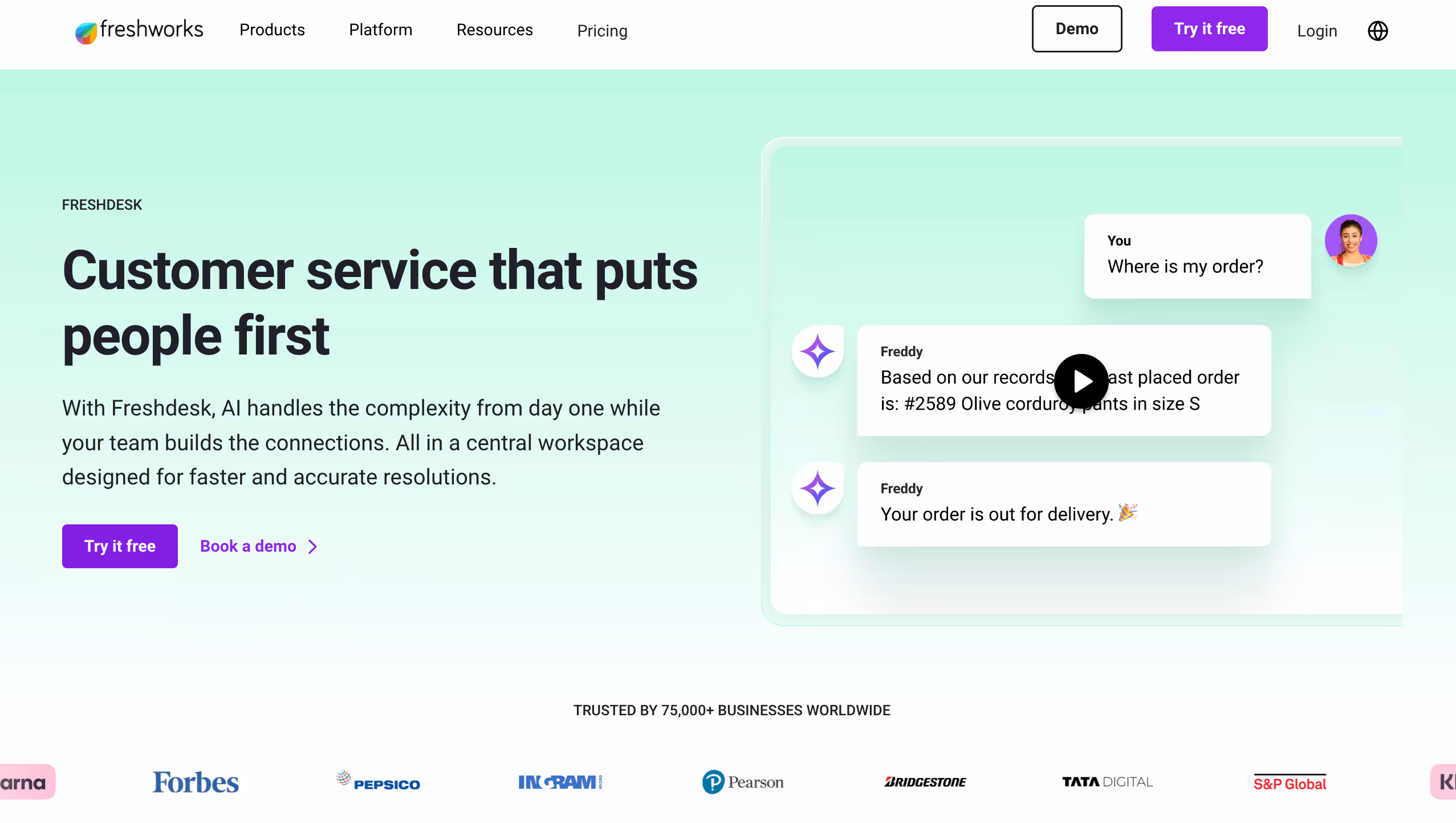Select the Pricing menu item
The width and height of the screenshot is (1456, 823).
[602, 31]
